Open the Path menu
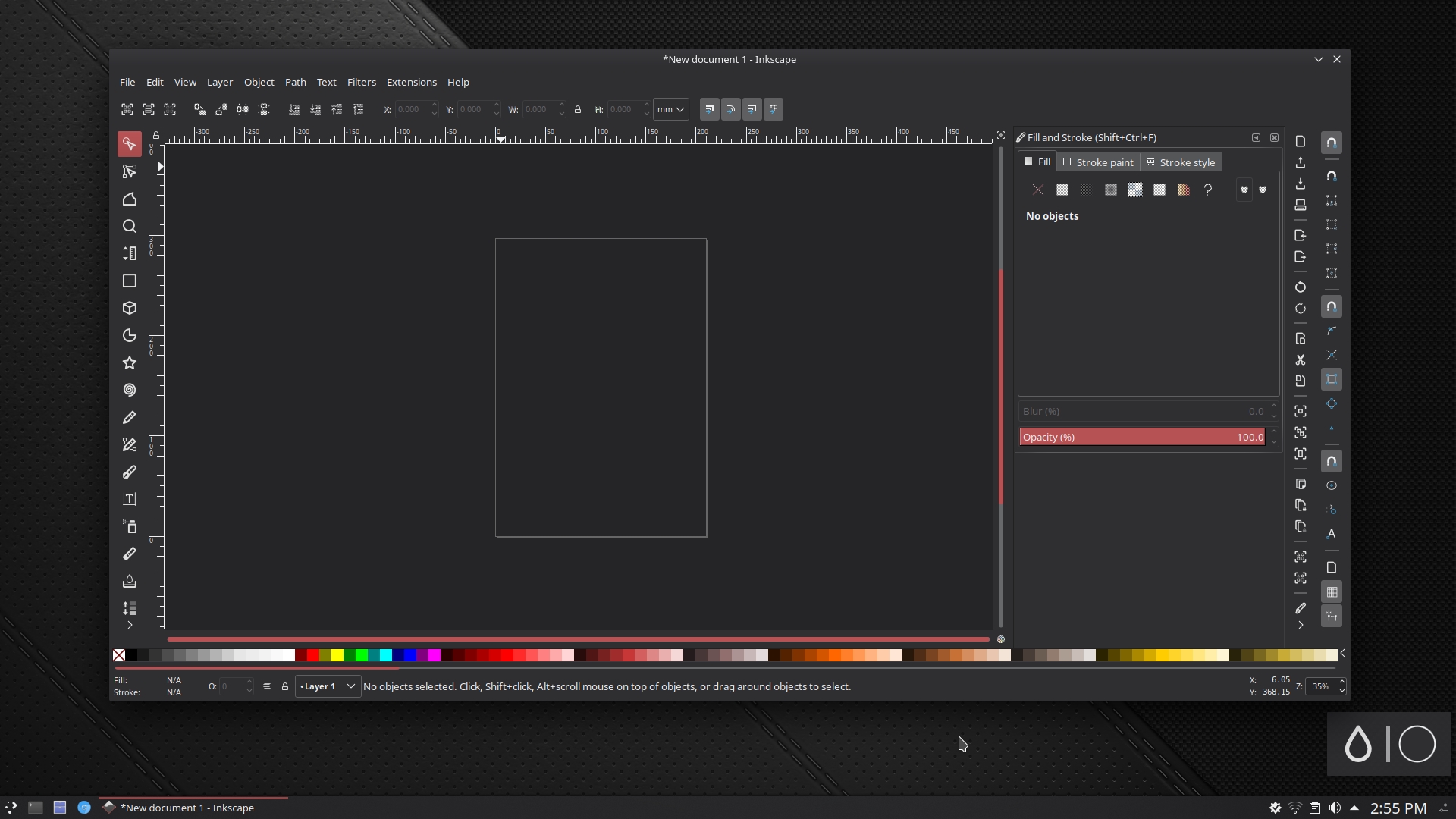The width and height of the screenshot is (1456, 819). 296,83
